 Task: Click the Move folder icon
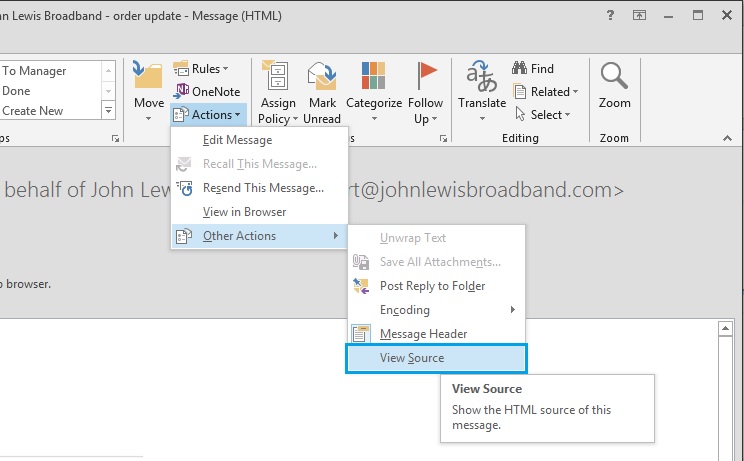pyautogui.click(x=148, y=78)
